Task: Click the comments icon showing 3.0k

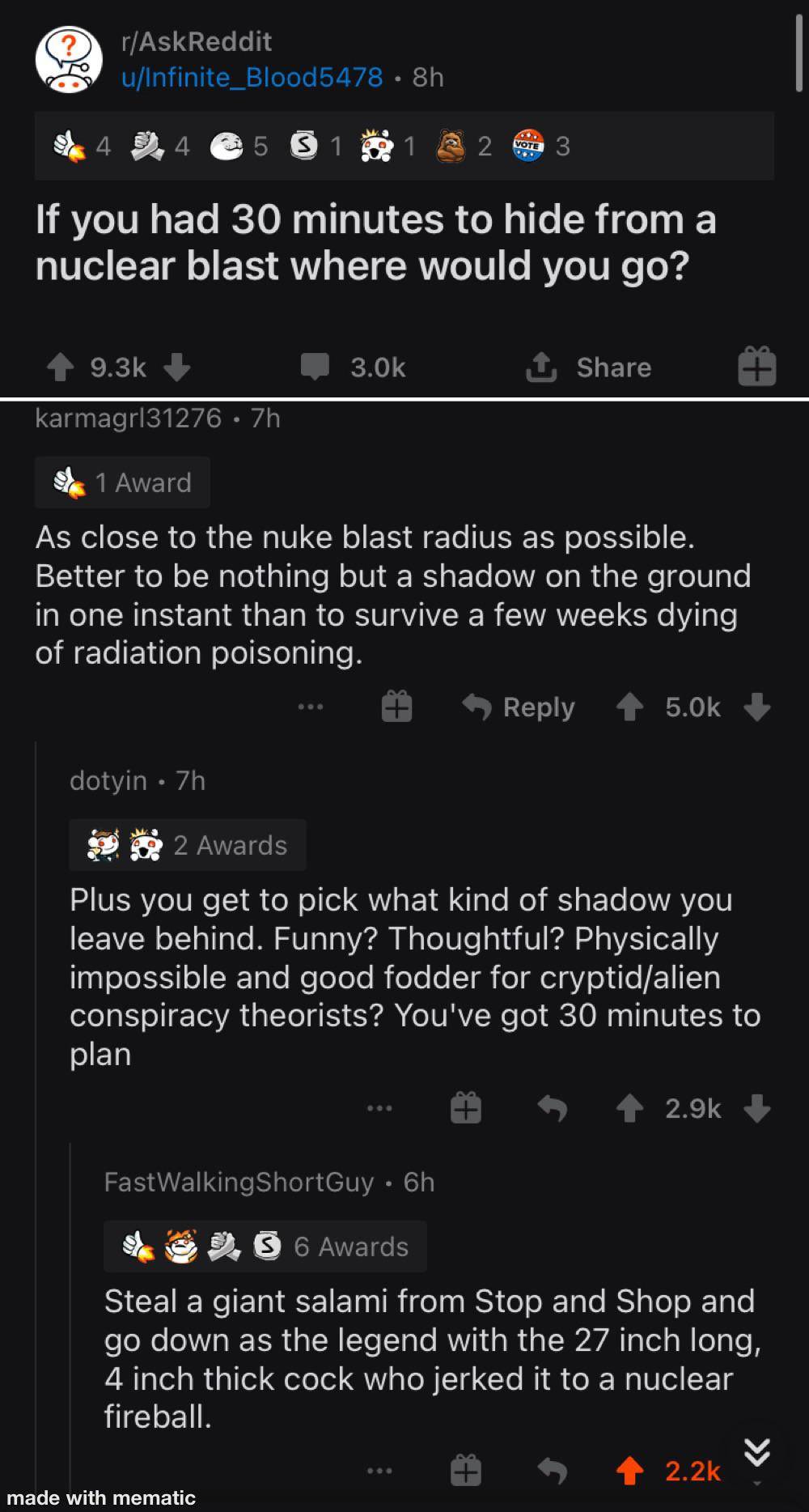Action: (x=318, y=368)
